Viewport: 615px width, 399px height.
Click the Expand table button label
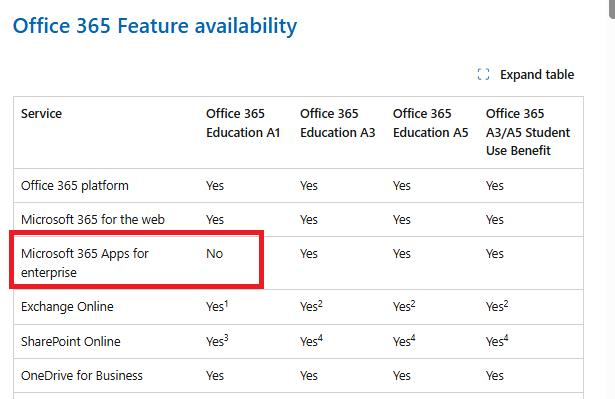[537, 74]
